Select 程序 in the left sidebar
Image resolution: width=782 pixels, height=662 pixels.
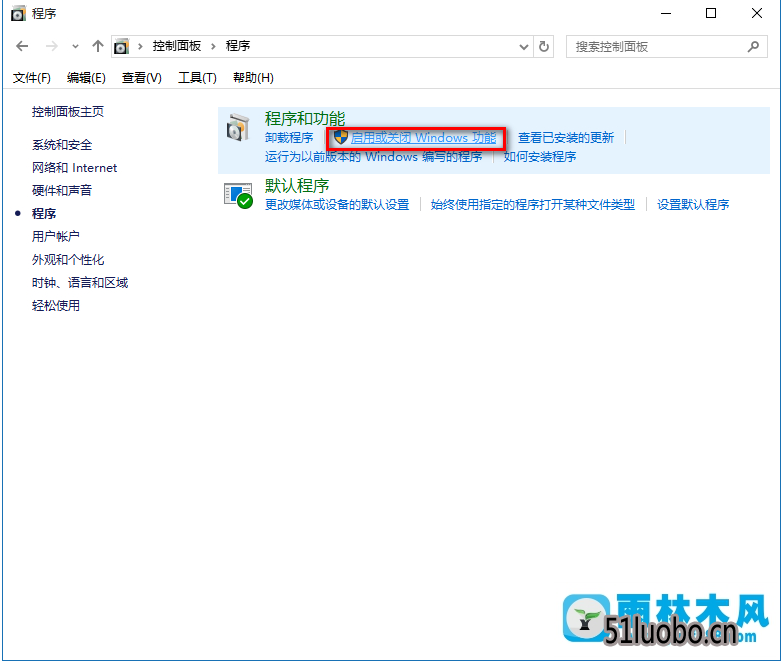coord(44,214)
